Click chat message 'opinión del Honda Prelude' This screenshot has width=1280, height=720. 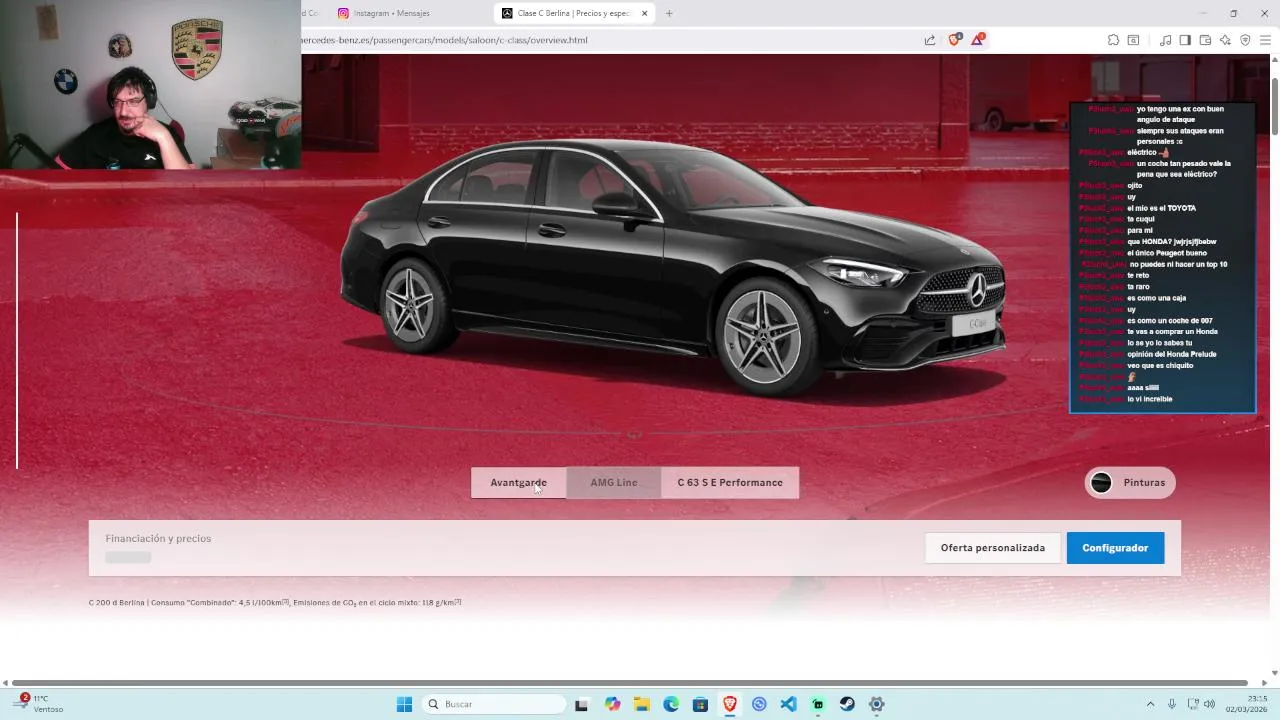(1171, 354)
